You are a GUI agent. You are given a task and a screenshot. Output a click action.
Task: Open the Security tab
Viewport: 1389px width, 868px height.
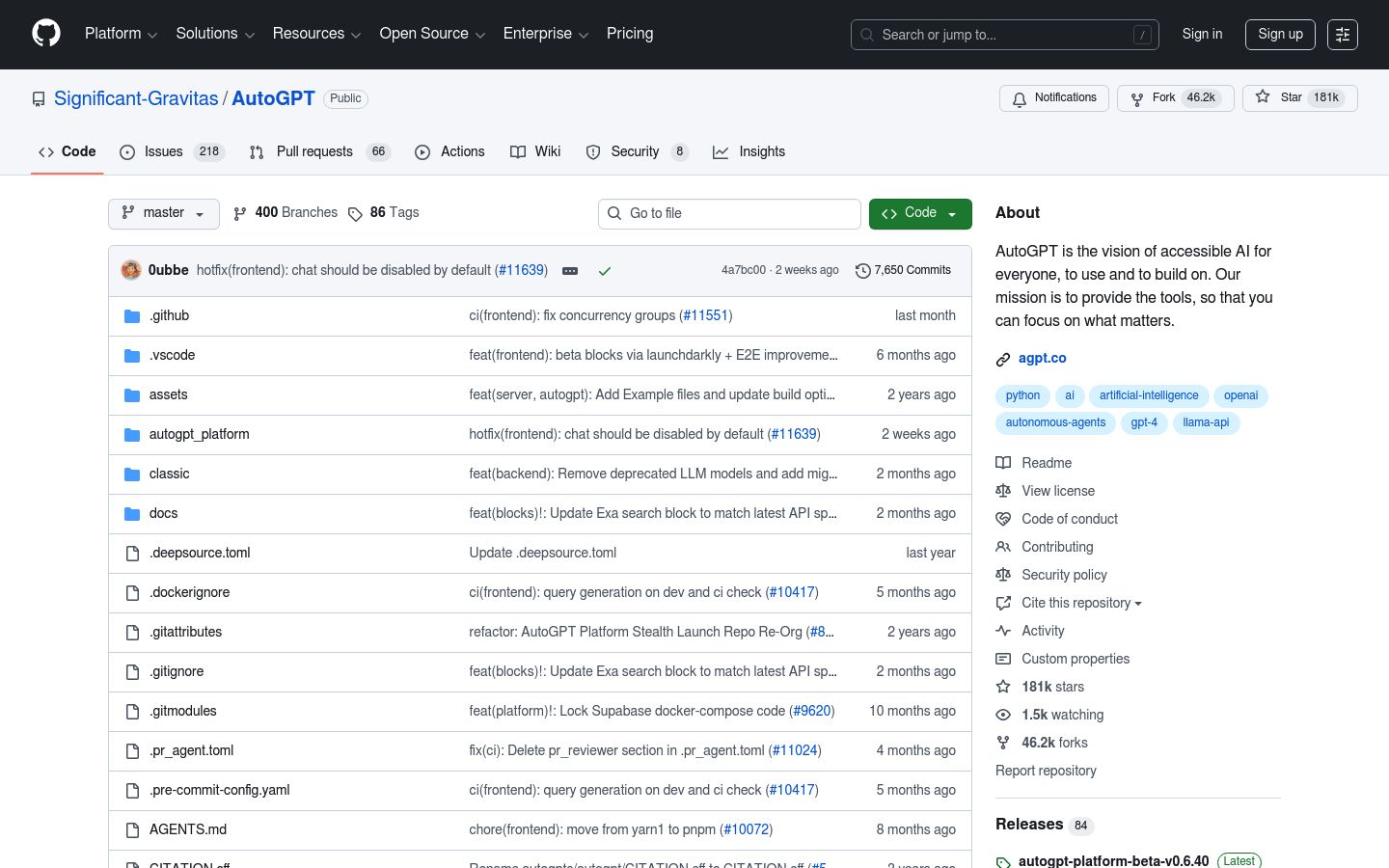pyautogui.click(x=637, y=151)
